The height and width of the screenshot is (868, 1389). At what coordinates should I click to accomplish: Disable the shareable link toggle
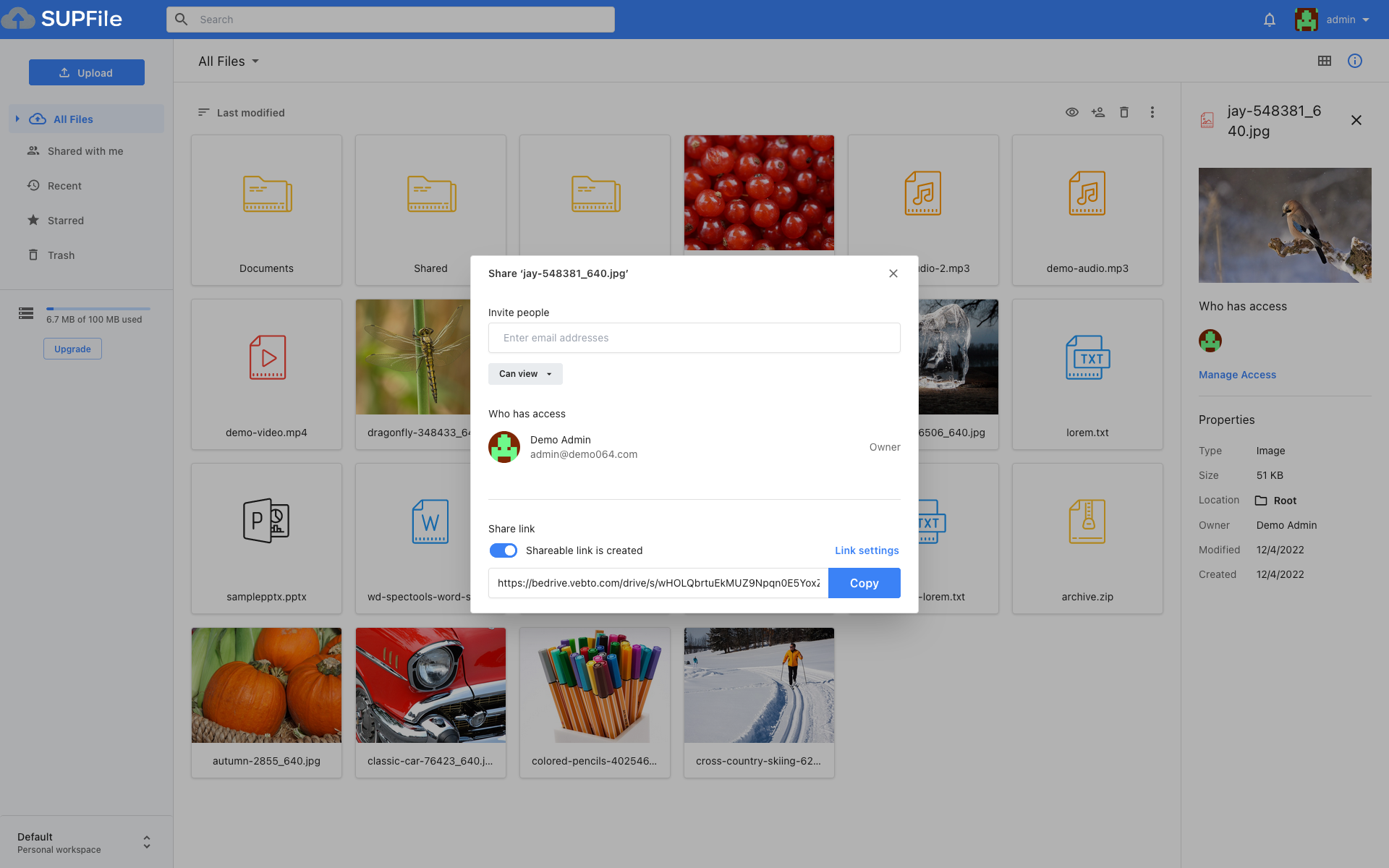click(x=503, y=550)
